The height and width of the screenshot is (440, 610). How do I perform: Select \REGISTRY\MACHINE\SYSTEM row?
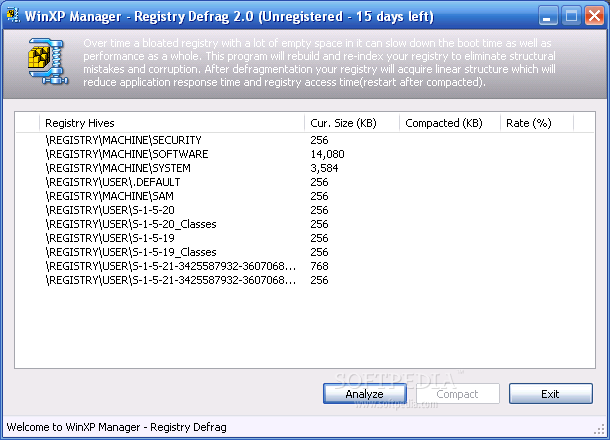pos(305,168)
